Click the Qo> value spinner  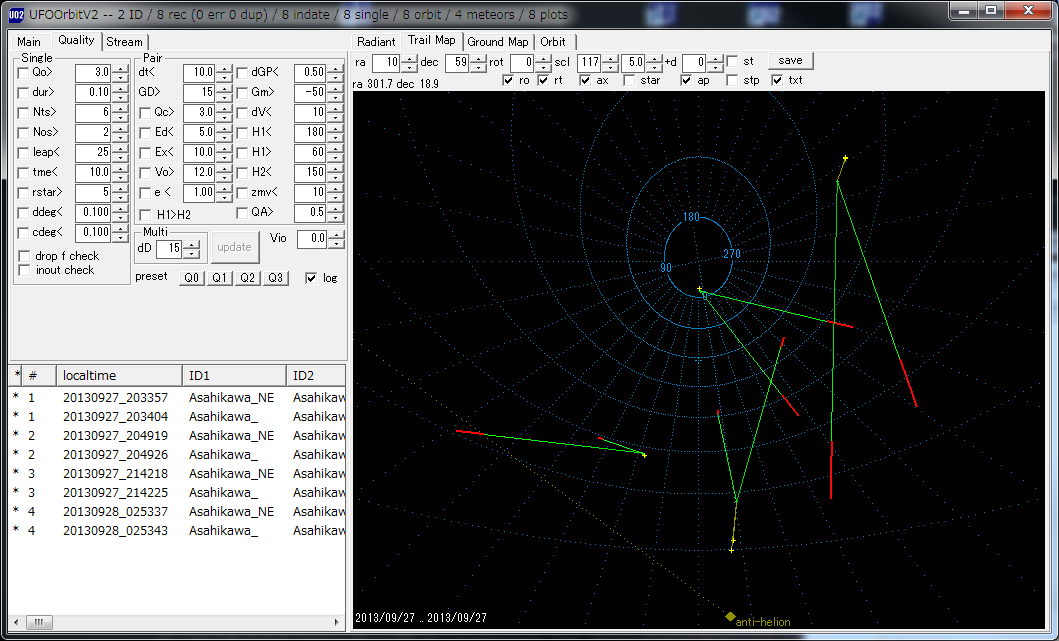coord(120,72)
